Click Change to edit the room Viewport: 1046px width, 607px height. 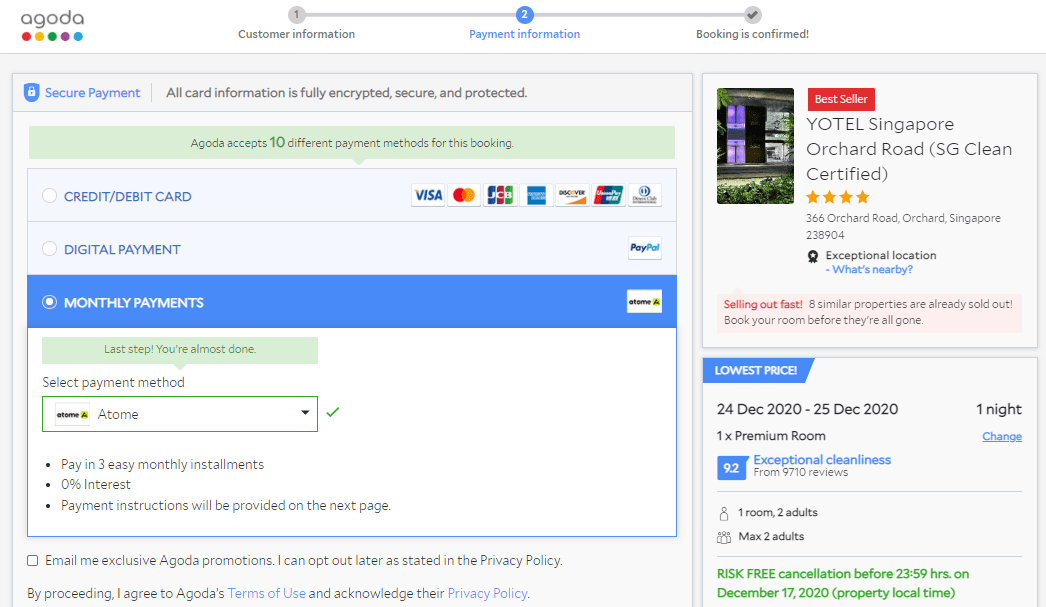tap(1002, 436)
